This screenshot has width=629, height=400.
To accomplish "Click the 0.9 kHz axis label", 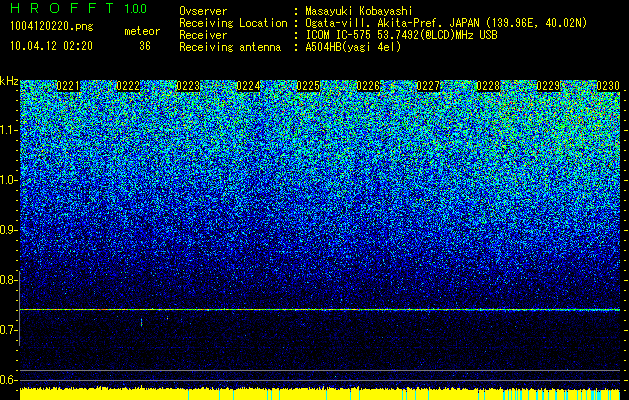I will (8, 230).
